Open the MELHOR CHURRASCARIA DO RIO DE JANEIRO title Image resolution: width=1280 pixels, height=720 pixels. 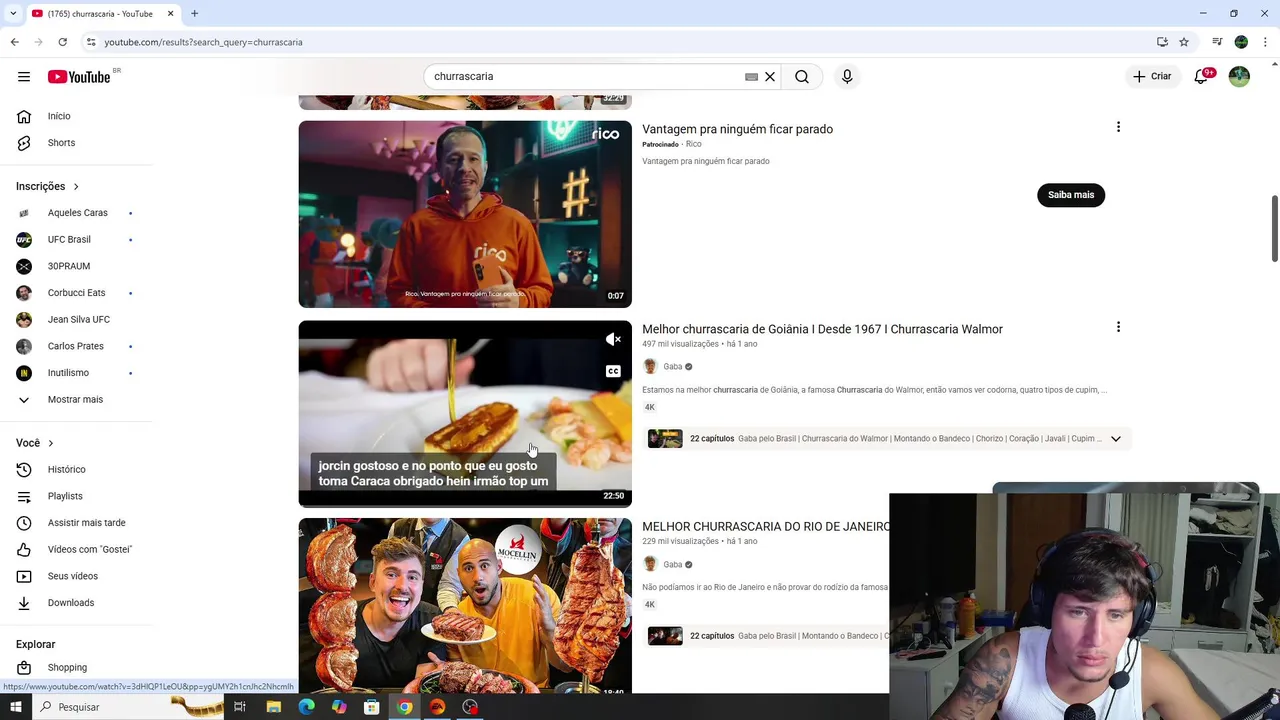point(765,527)
